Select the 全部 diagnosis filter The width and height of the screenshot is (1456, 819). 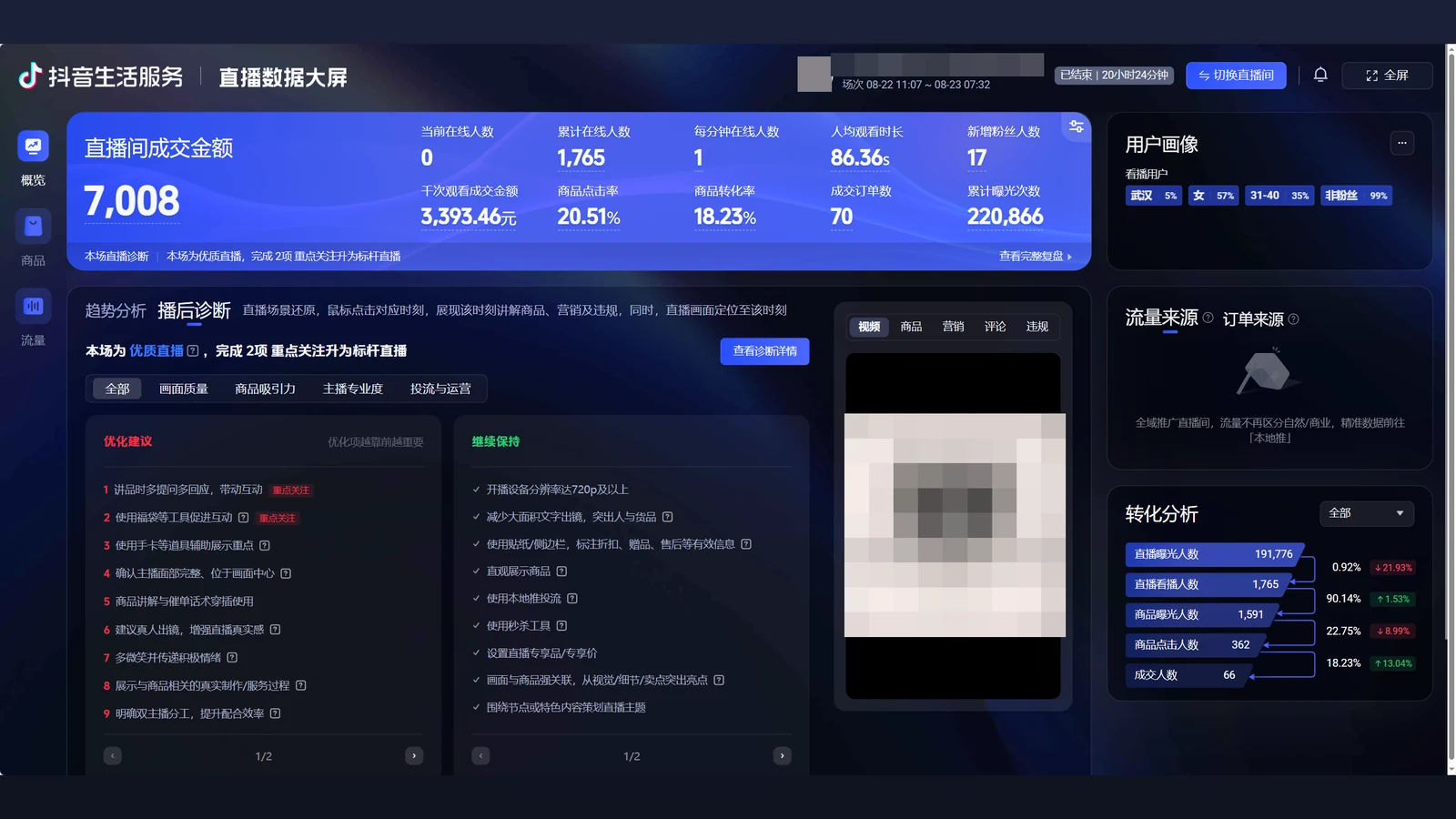tap(117, 389)
